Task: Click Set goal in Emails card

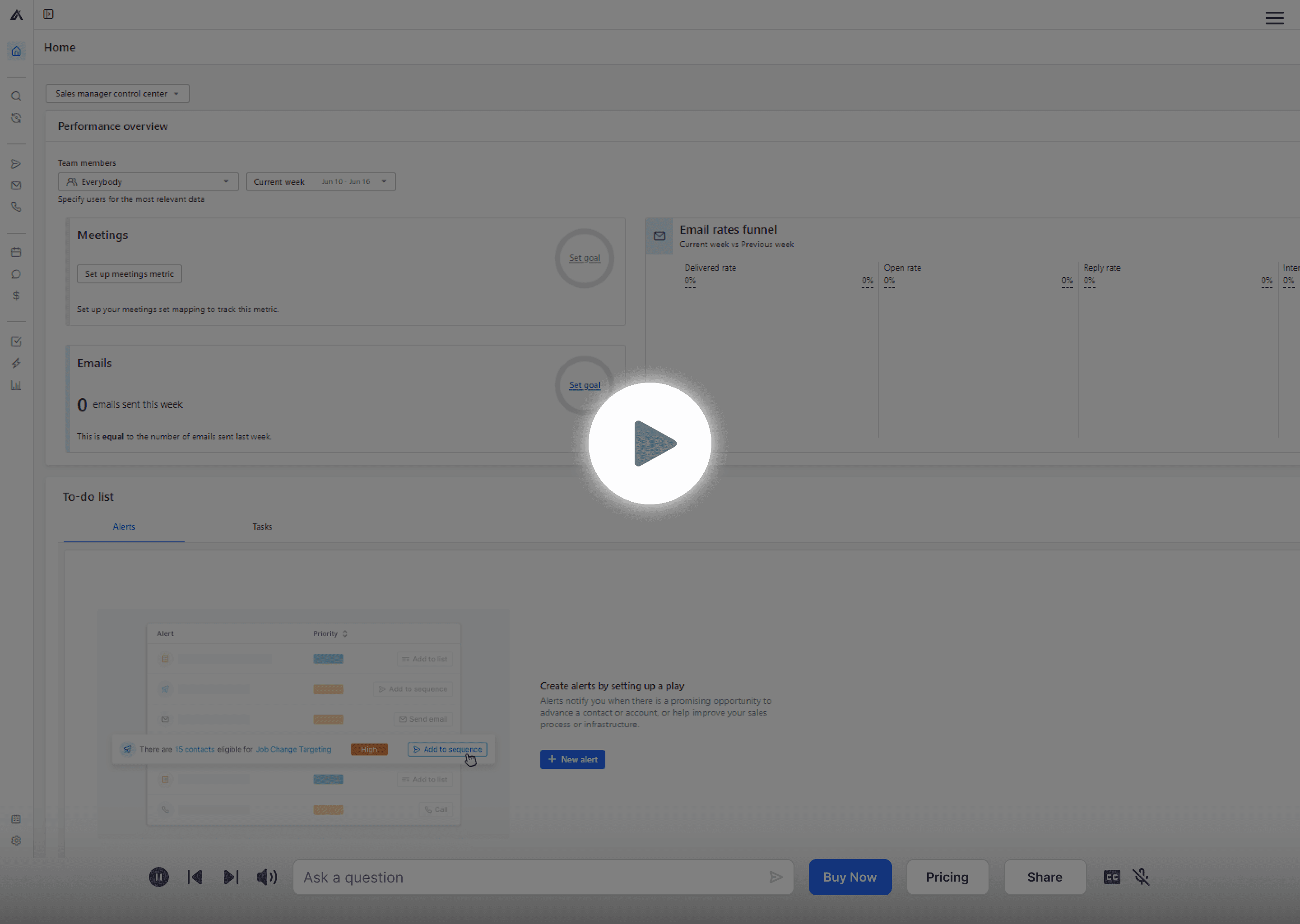Action: tap(585, 385)
